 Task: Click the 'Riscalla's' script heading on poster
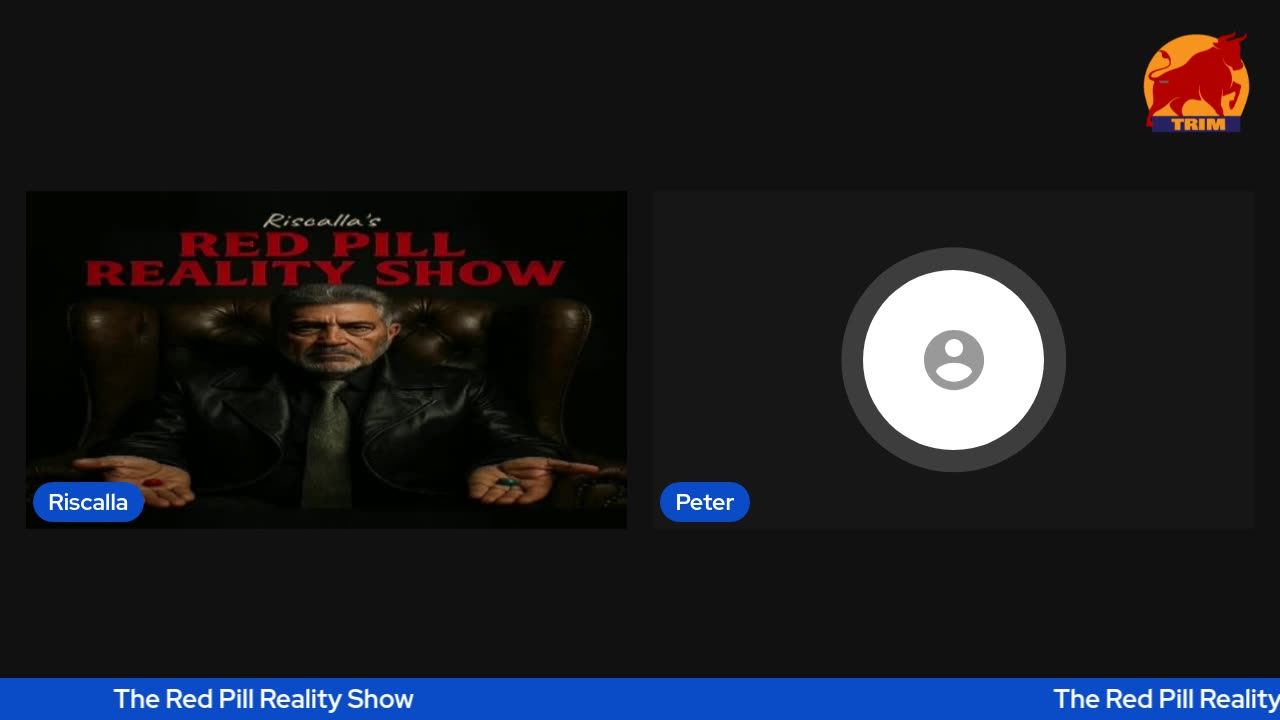coord(321,220)
